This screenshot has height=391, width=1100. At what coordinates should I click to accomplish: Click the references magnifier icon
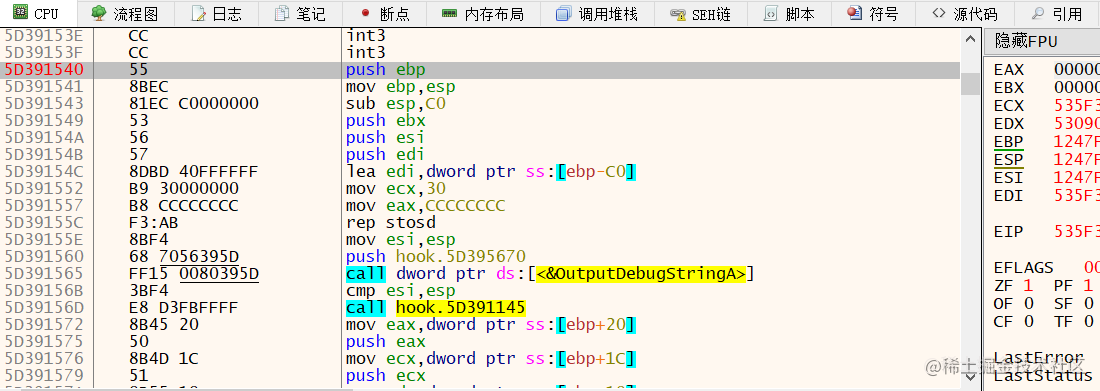(x=1038, y=13)
